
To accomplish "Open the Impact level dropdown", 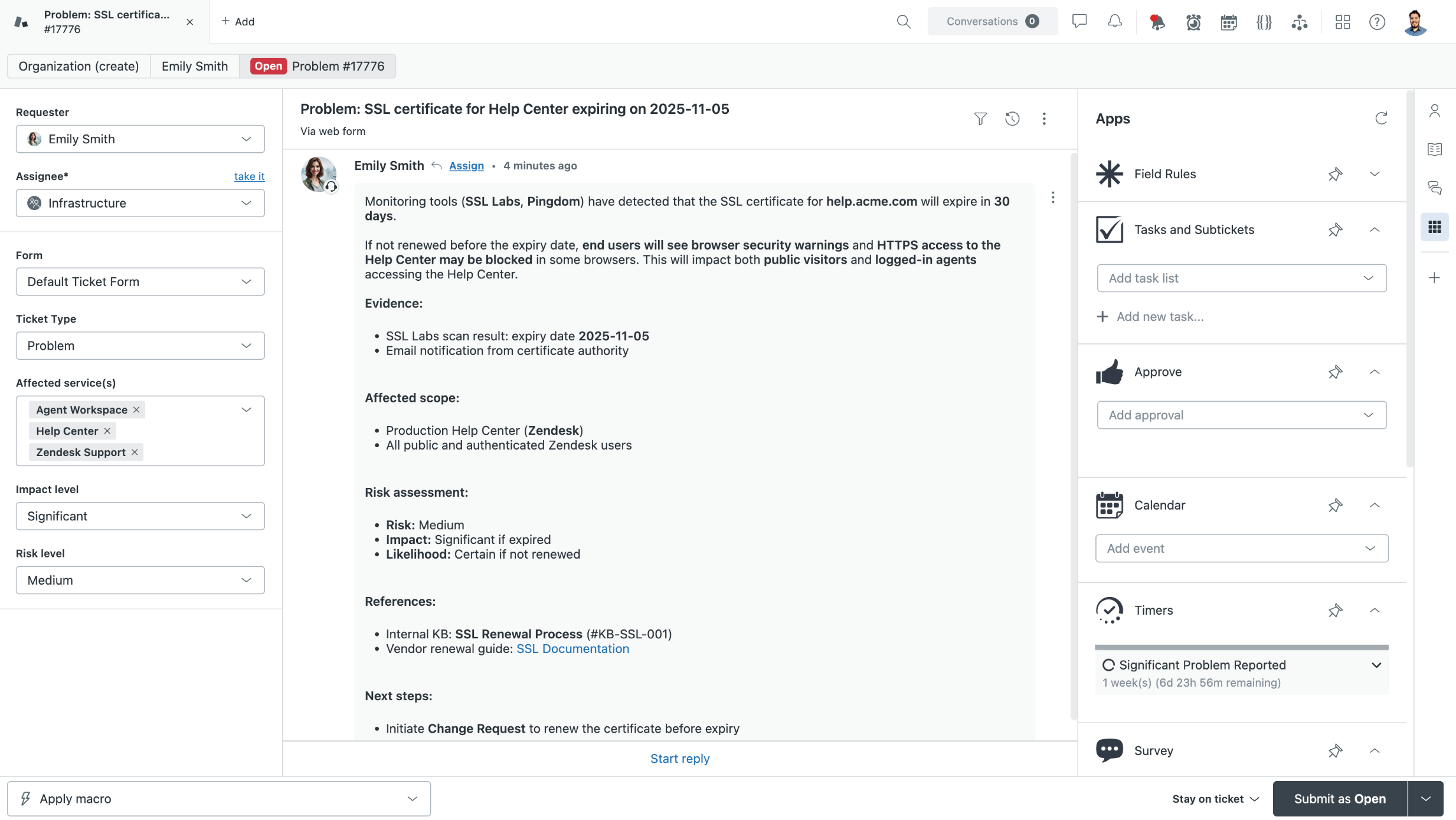I will 140,516.
